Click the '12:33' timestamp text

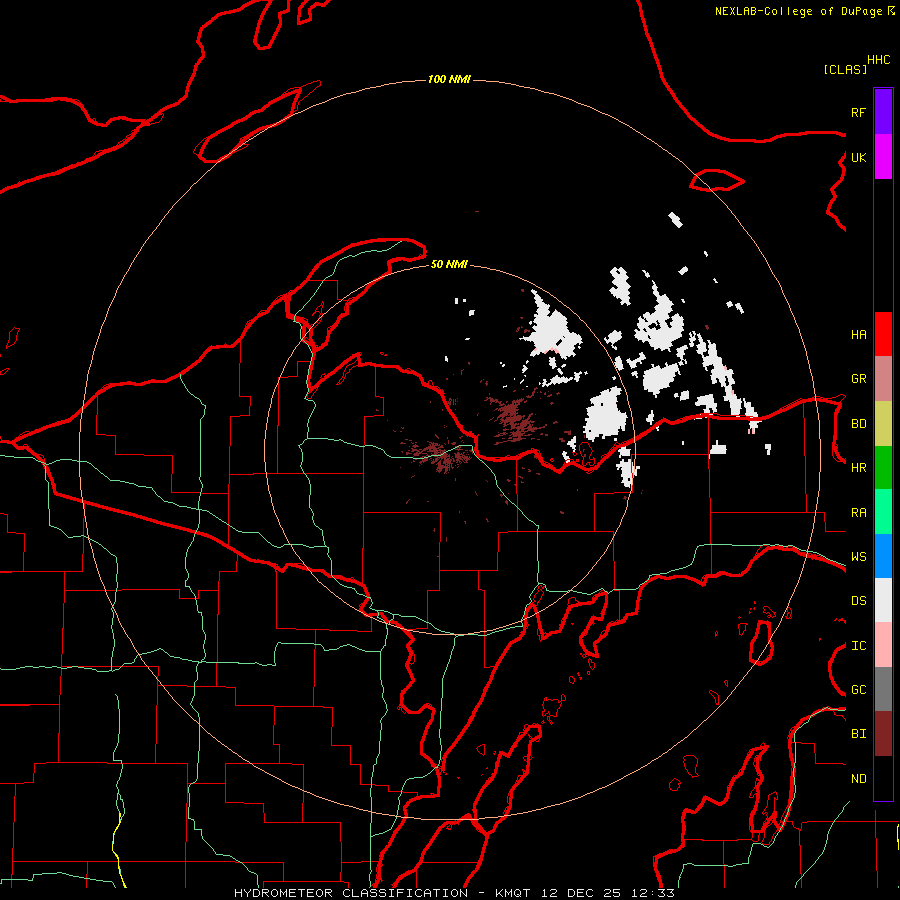[653, 893]
